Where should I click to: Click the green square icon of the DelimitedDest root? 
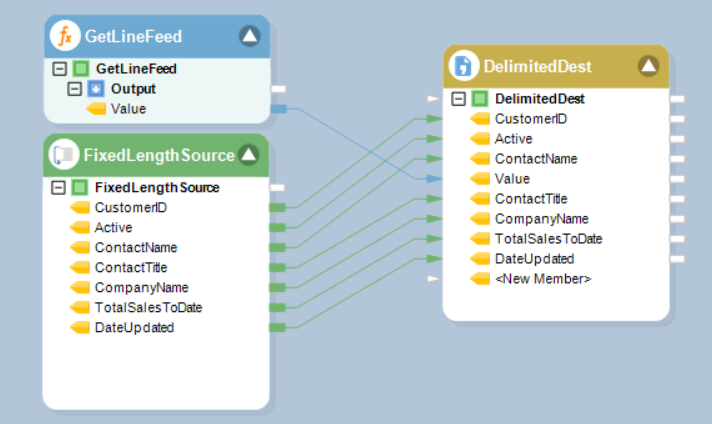pyautogui.click(x=480, y=99)
